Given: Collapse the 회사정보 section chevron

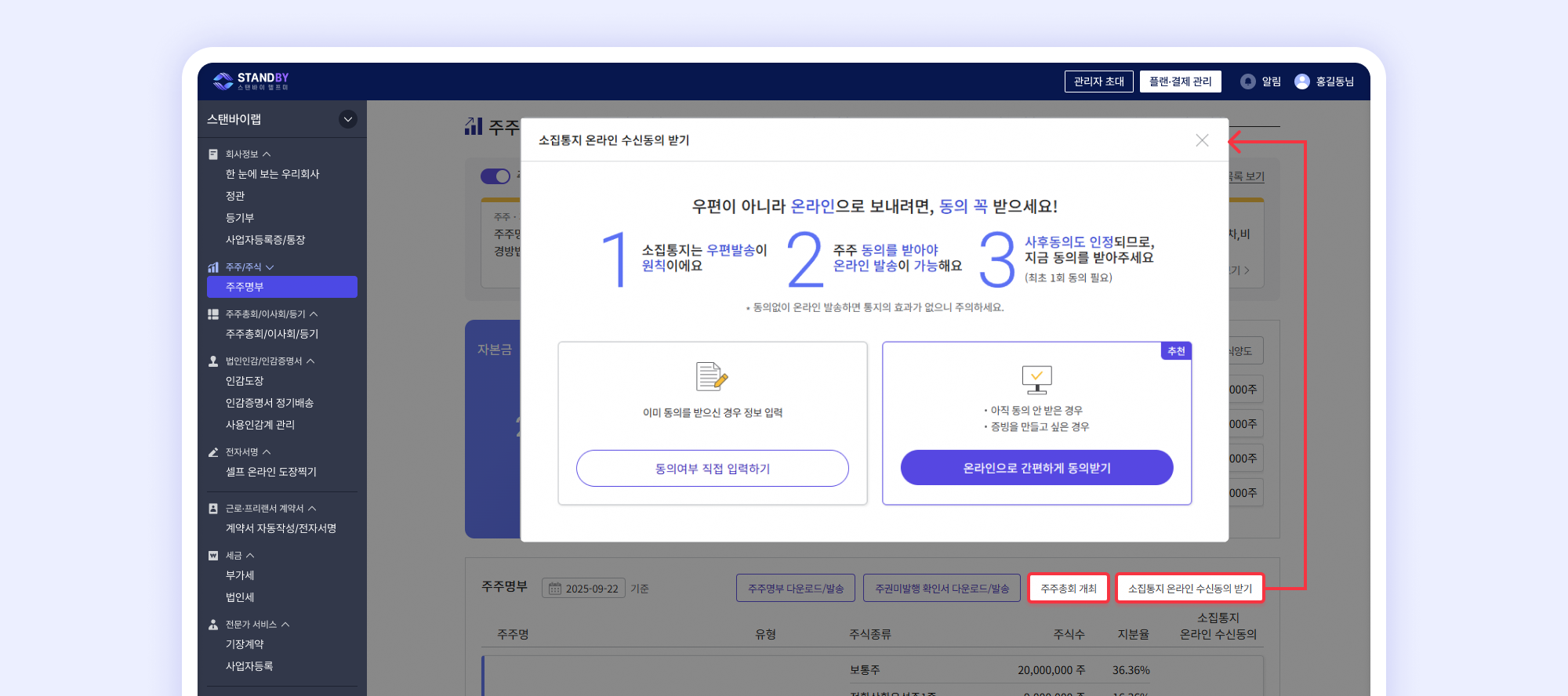Looking at the screenshot, I should click(267, 154).
